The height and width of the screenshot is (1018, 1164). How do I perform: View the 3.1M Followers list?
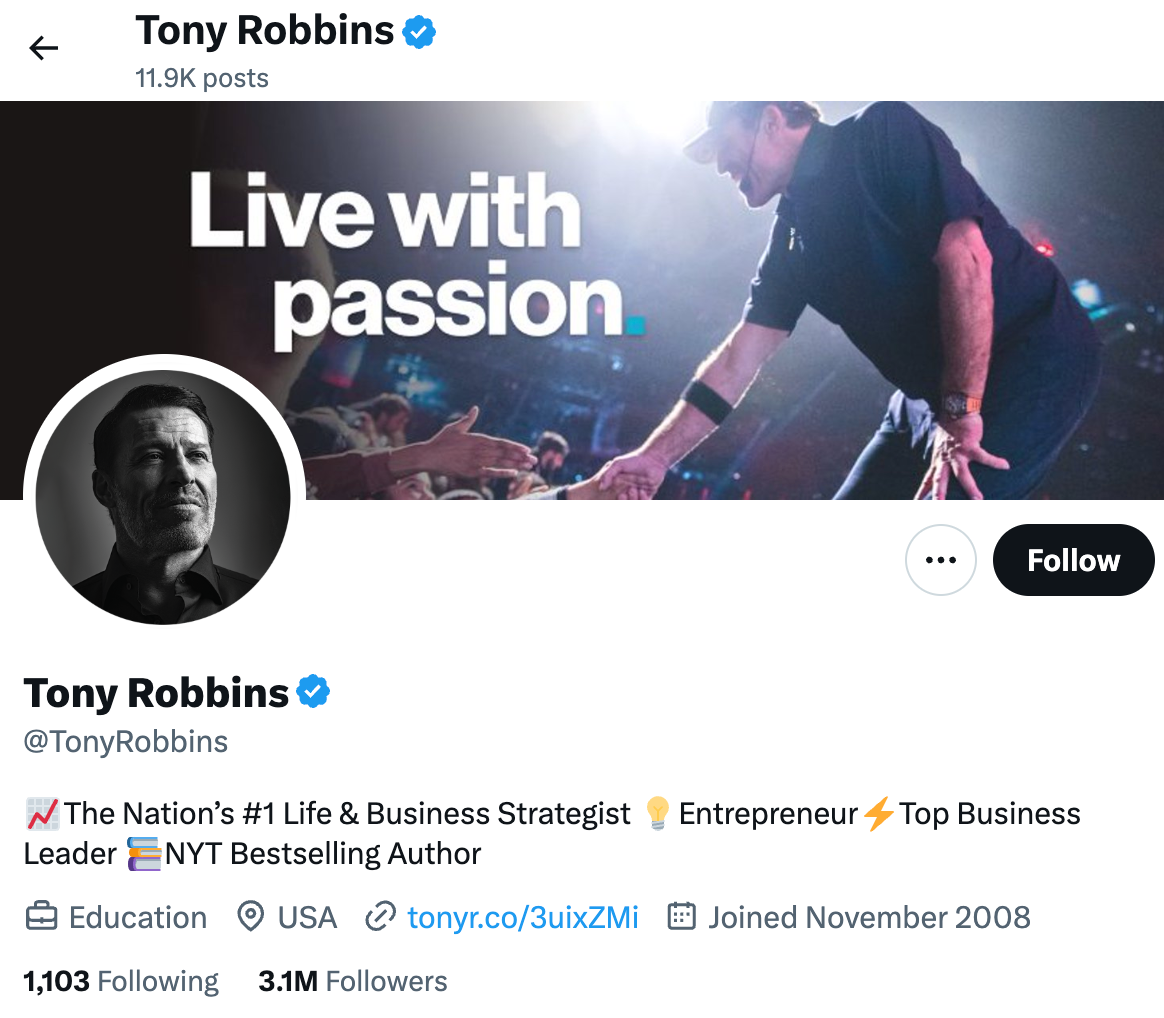pos(352,981)
